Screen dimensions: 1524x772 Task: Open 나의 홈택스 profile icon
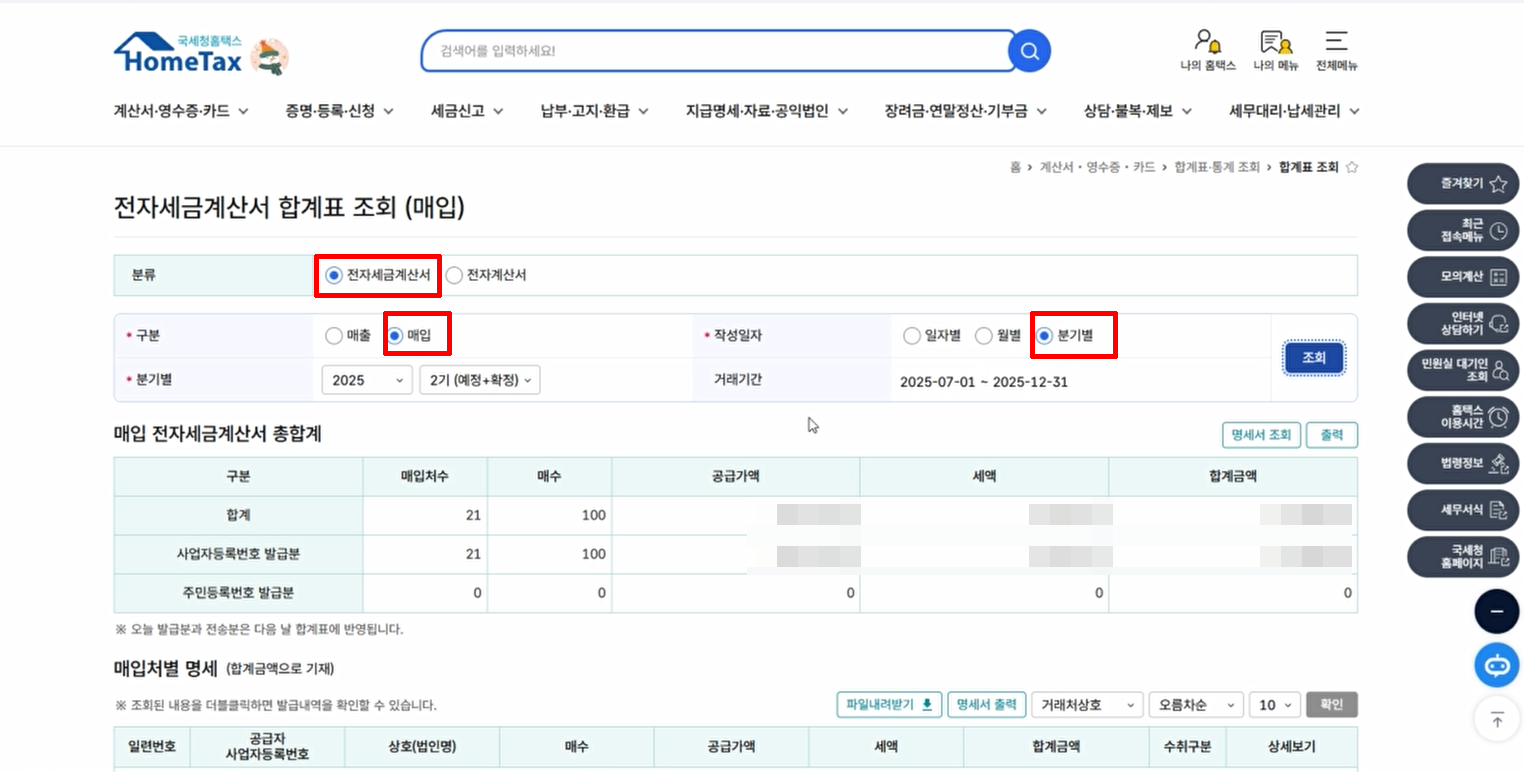click(x=1207, y=43)
